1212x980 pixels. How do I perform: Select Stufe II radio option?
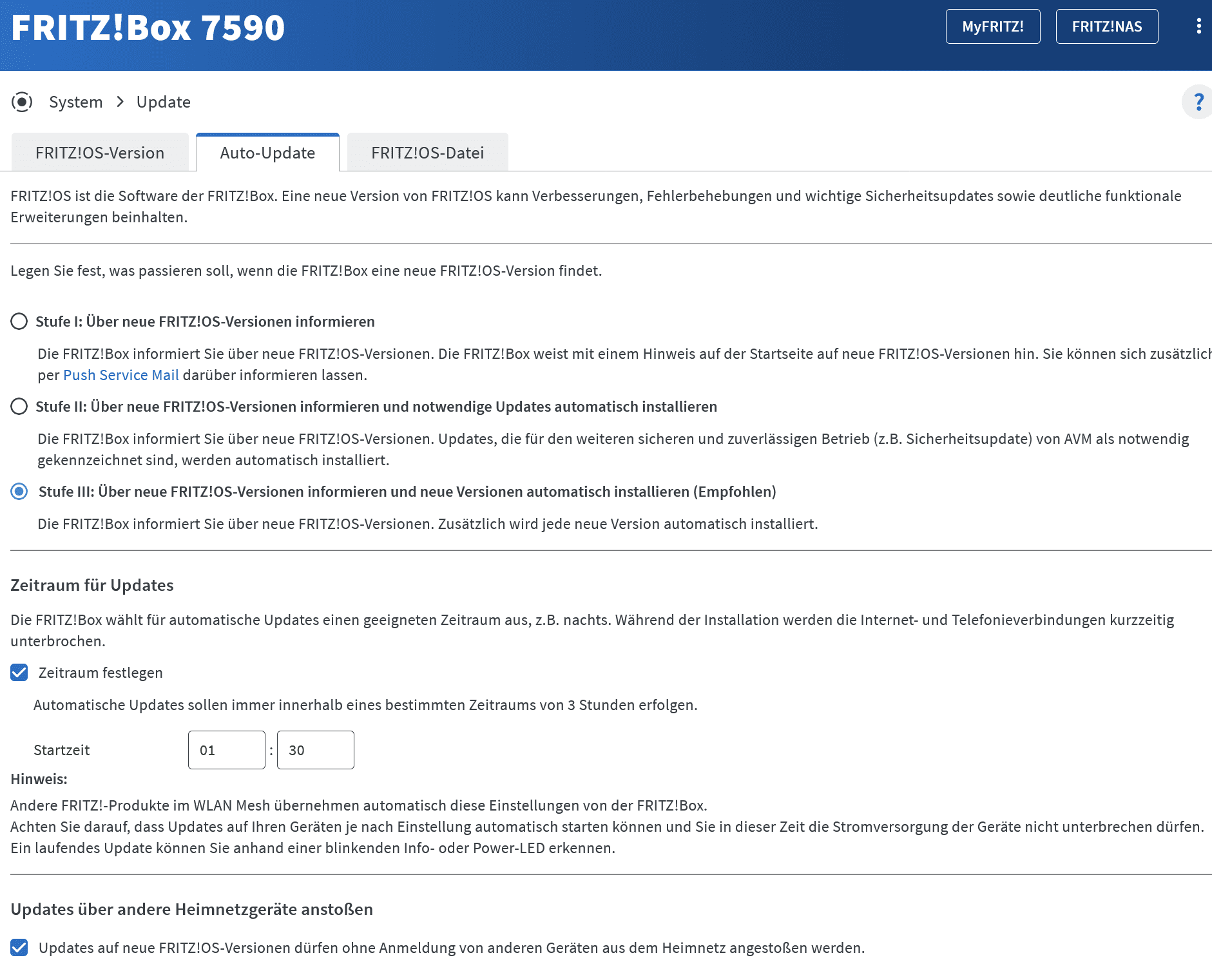pyautogui.click(x=19, y=407)
